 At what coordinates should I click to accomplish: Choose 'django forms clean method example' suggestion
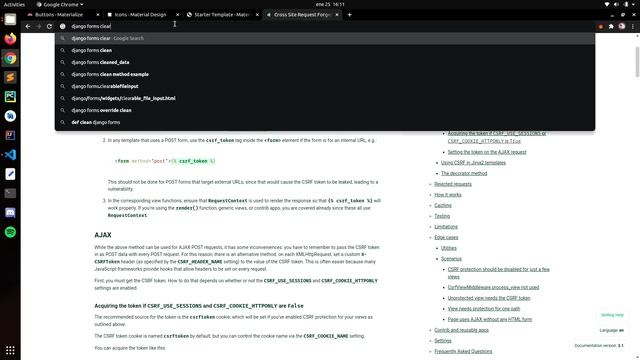pyautogui.click(x=325, y=74)
